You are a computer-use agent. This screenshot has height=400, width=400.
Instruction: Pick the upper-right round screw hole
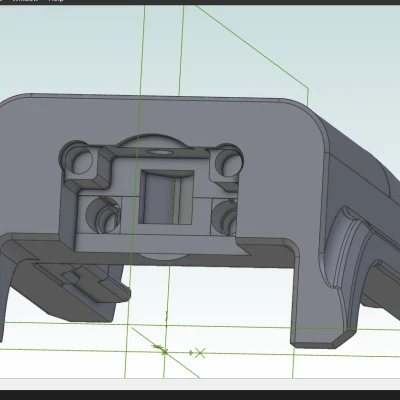point(228,162)
